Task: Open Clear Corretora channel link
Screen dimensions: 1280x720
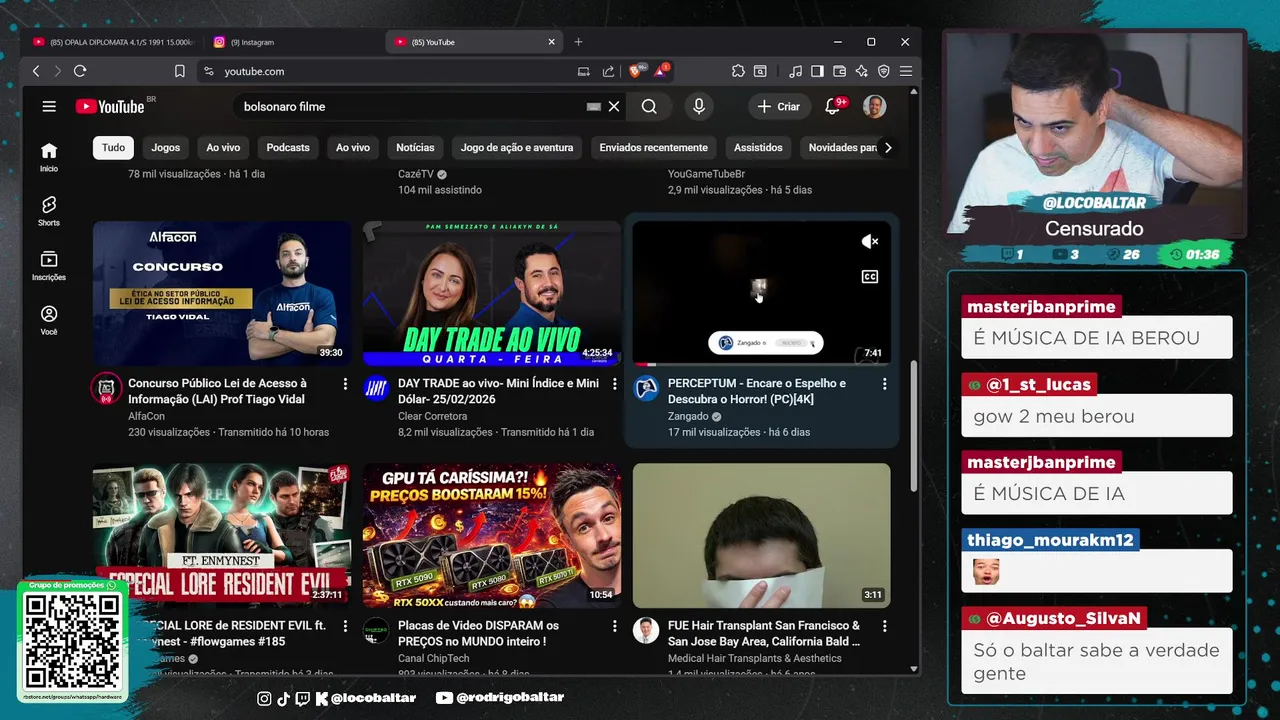Action: tap(432, 416)
